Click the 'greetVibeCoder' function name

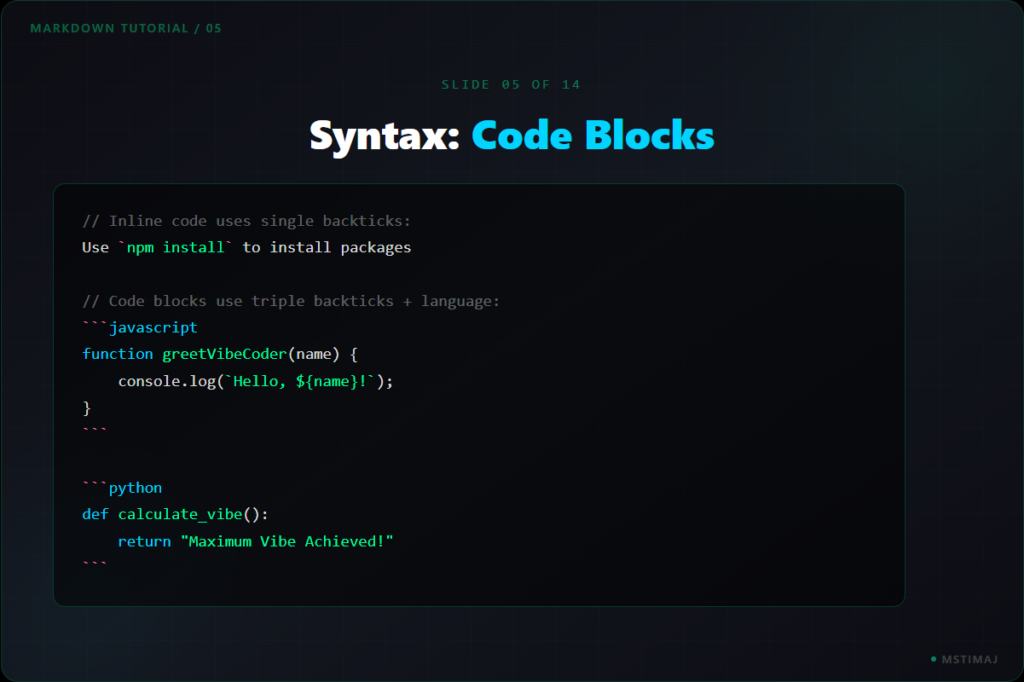coord(225,354)
